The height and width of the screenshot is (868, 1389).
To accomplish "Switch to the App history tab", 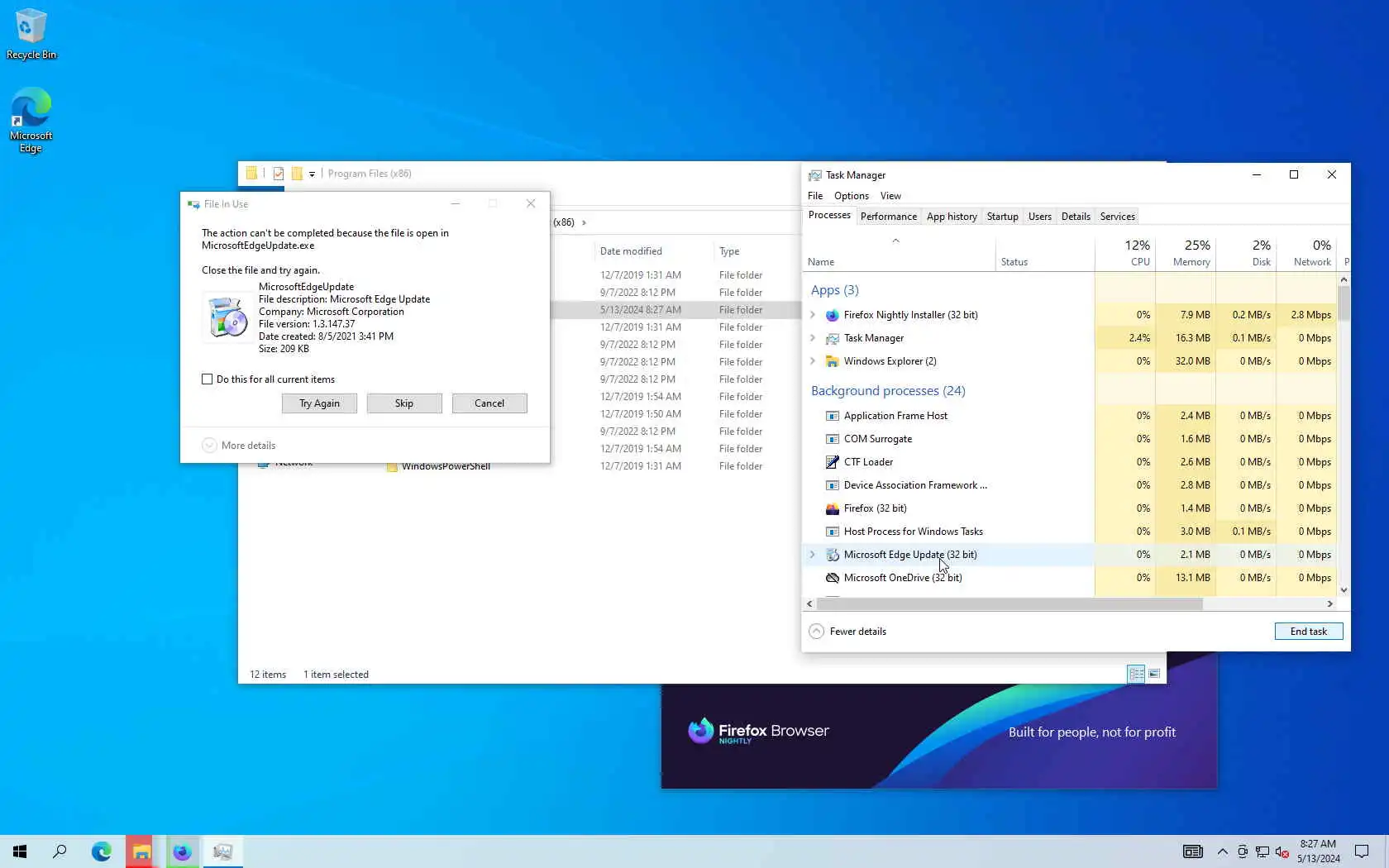I will (x=952, y=217).
